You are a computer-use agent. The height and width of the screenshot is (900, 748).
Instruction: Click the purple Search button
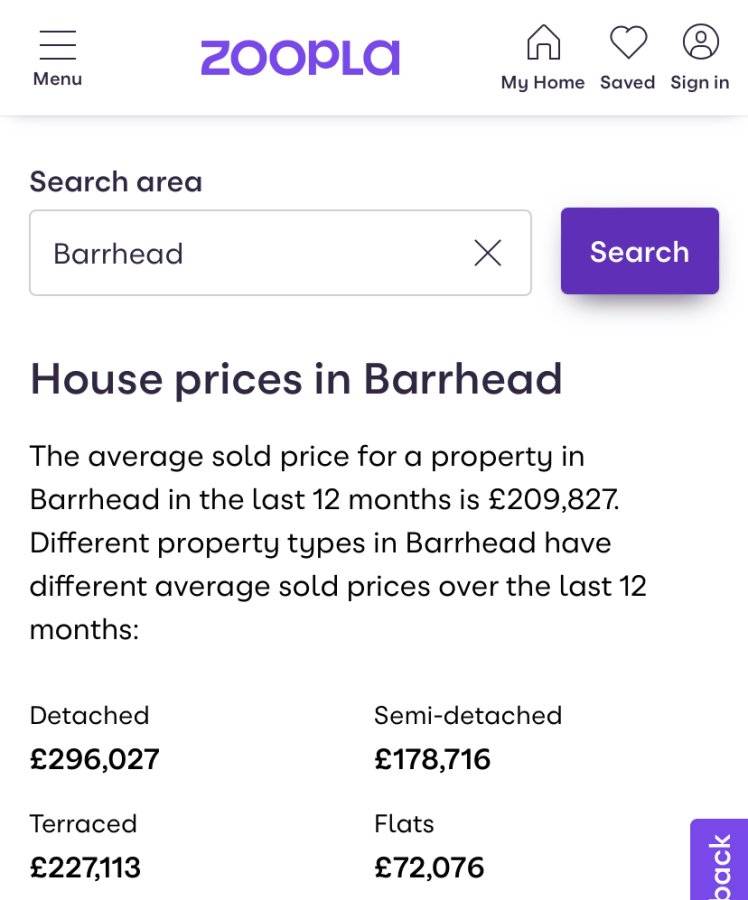point(640,251)
